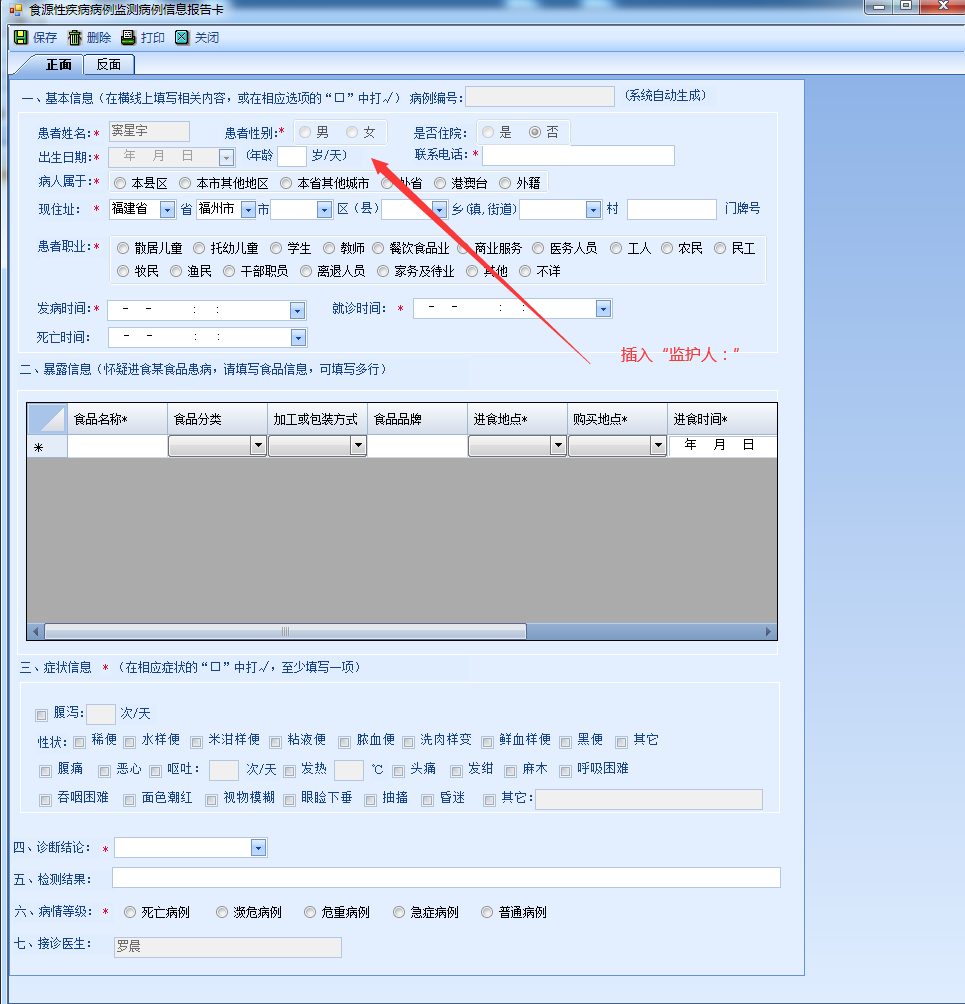Select 本县区 radio option

tap(120, 184)
